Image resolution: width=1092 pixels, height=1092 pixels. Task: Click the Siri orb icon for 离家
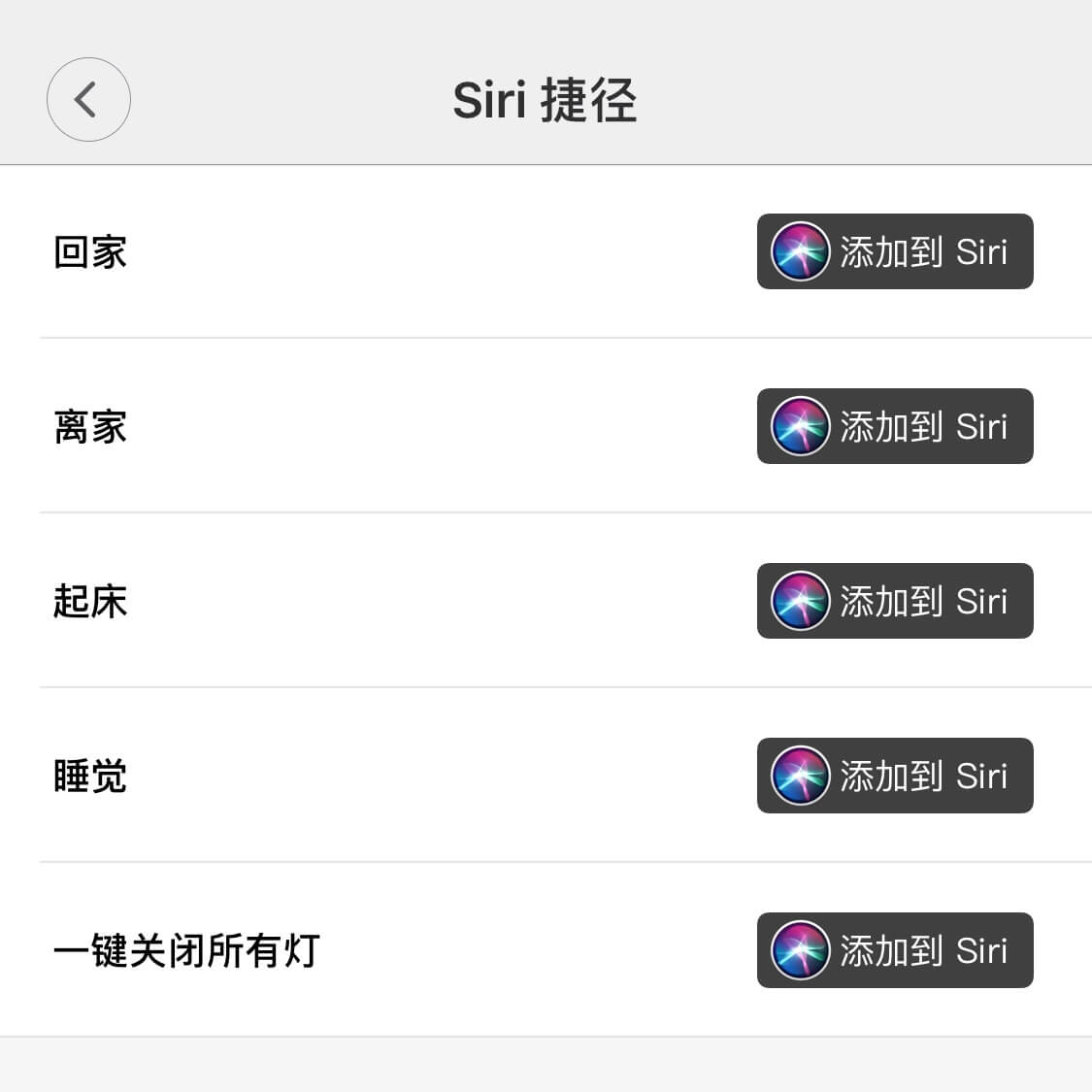click(x=800, y=426)
